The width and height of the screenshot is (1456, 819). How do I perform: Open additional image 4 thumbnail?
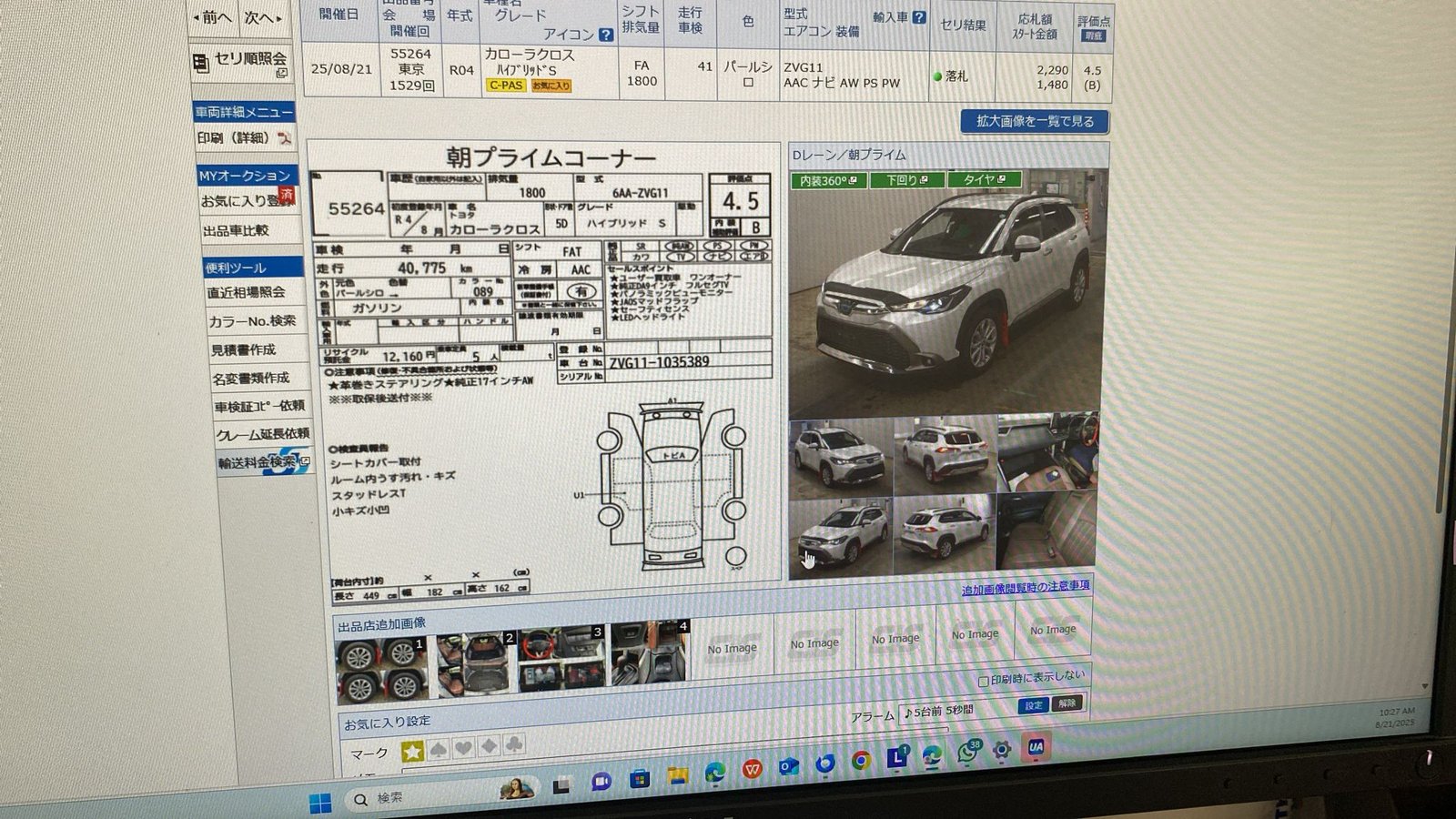click(649, 652)
